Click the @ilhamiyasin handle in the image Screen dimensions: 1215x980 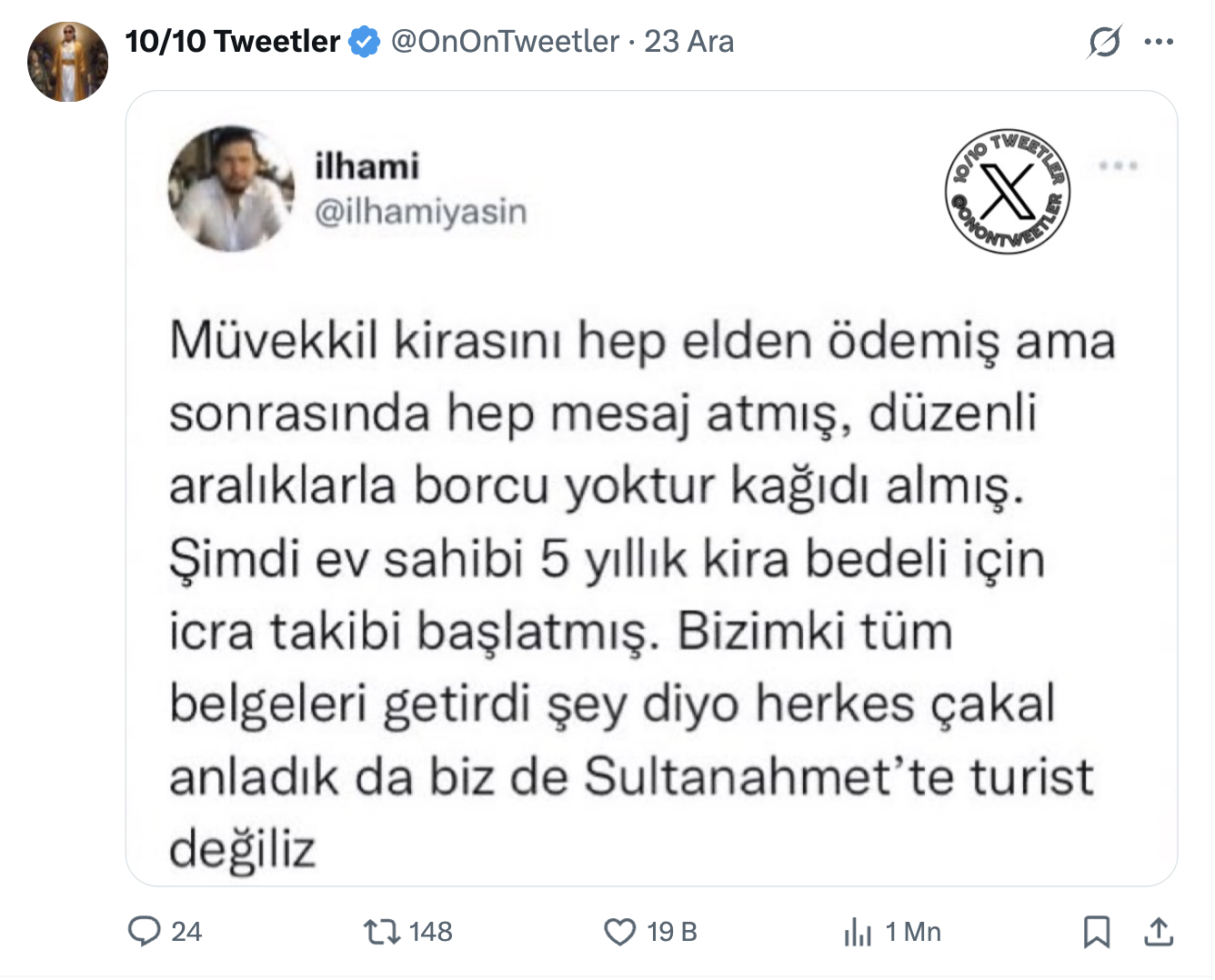coord(420,211)
